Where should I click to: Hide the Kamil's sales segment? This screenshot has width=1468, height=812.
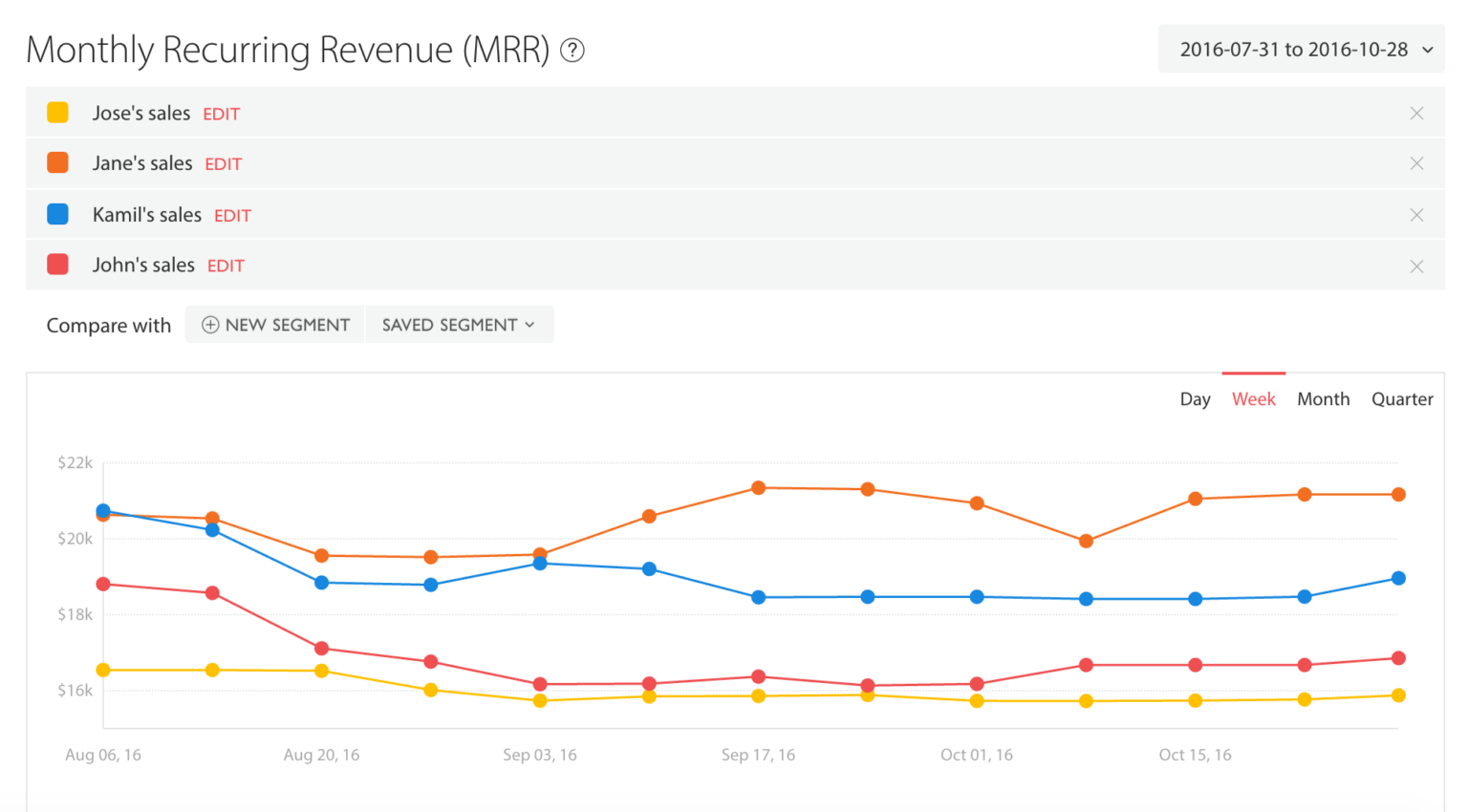point(1416,214)
